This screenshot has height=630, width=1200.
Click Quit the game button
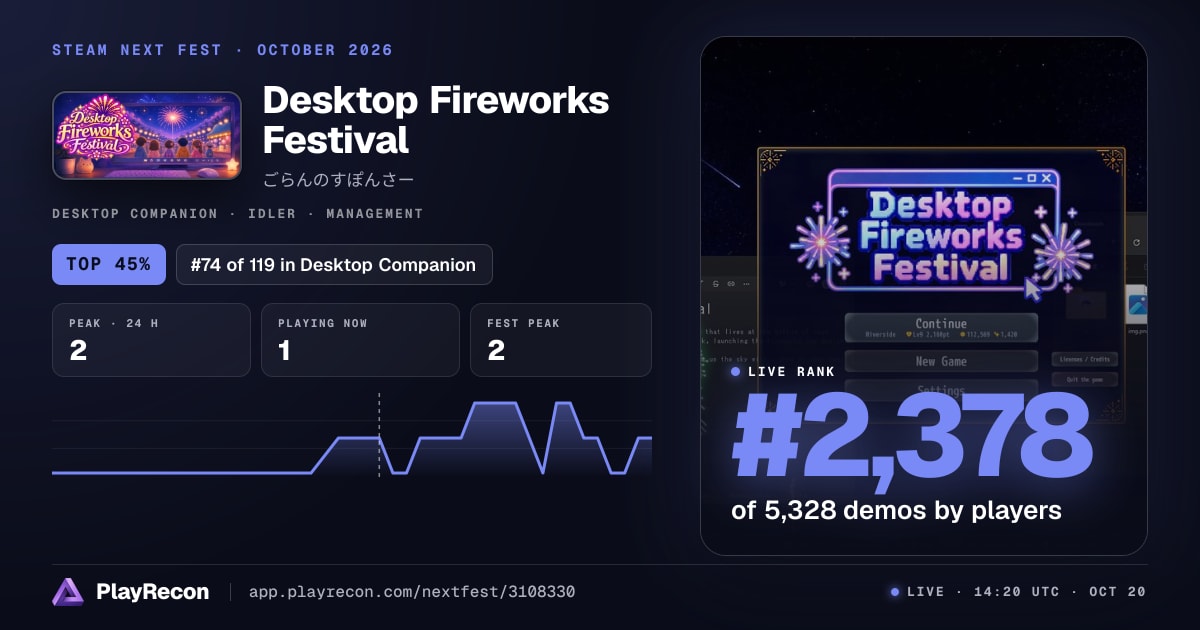pos(1084,380)
